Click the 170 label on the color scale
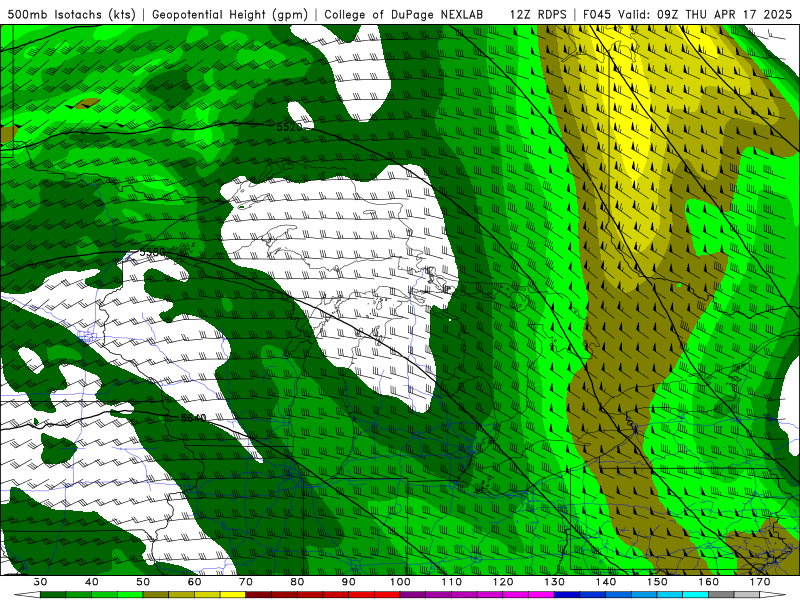800x600 pixels. click(x=760, y=582)
